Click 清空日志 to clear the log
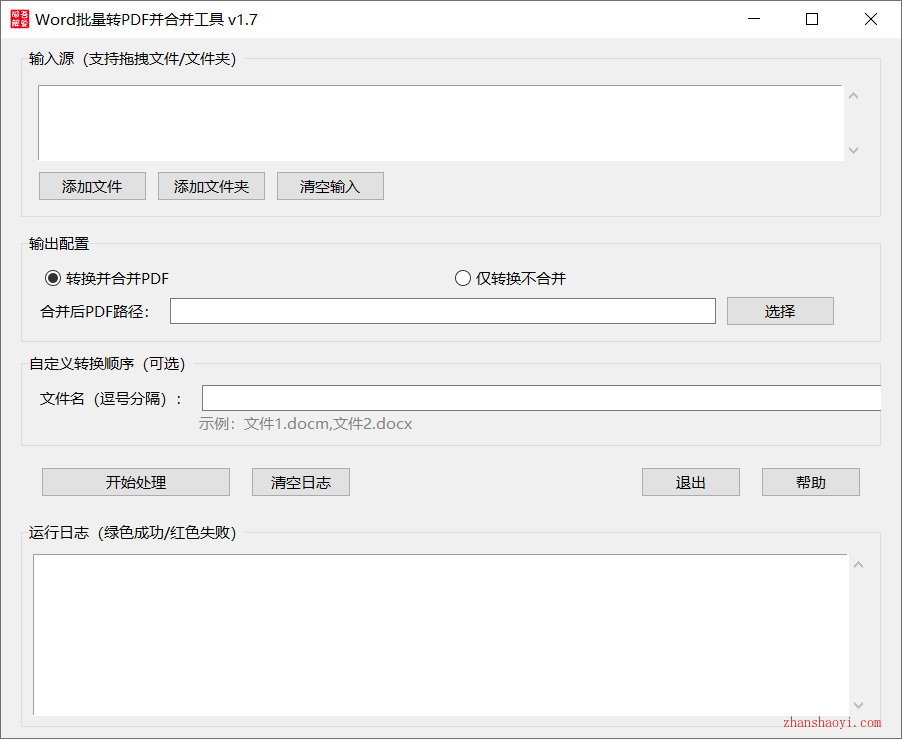The image size is (902, 739). click(x=300, y=482)
